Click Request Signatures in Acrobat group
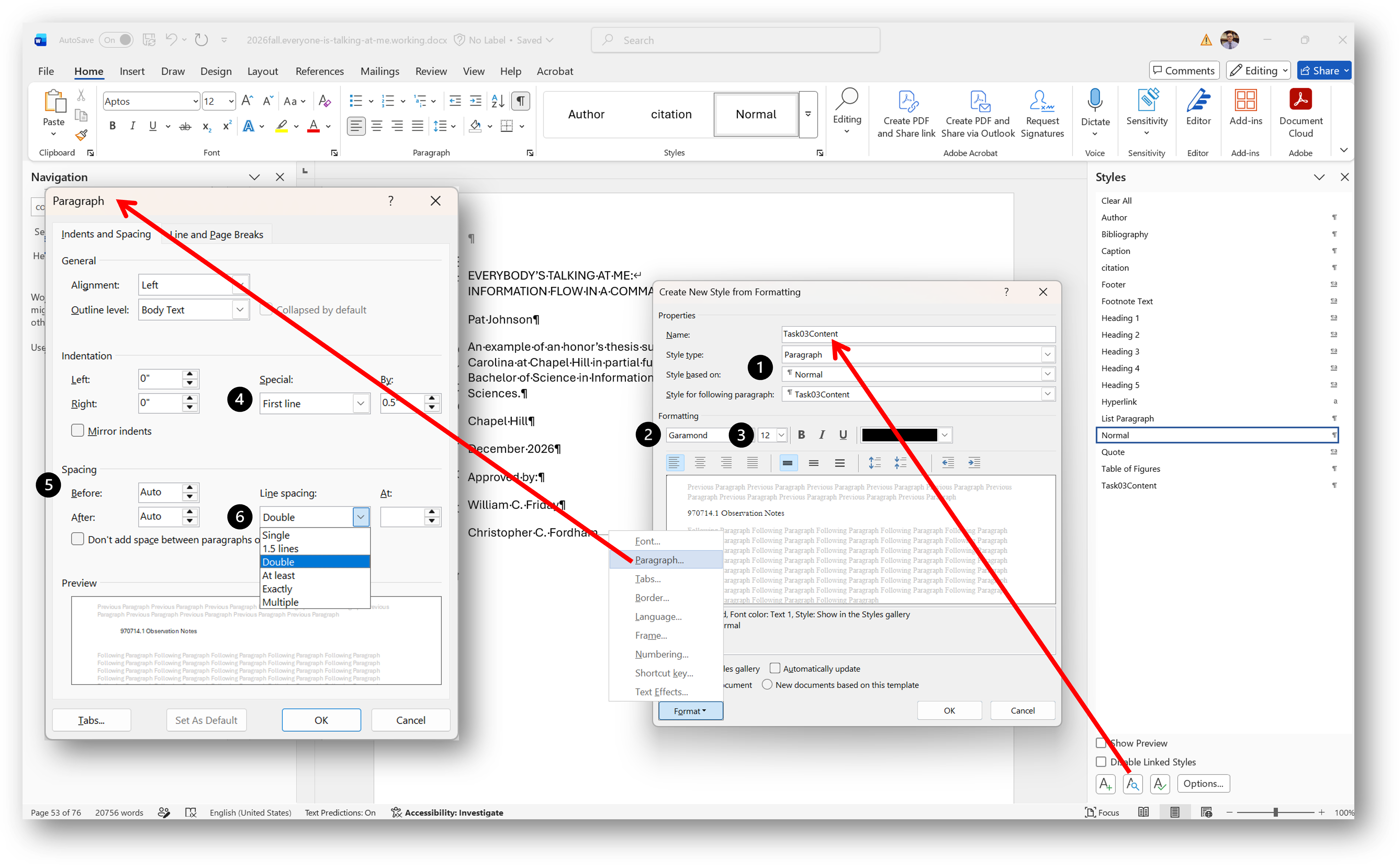The height and width of the screenshot is (865, 1400). coord(1042,114)
